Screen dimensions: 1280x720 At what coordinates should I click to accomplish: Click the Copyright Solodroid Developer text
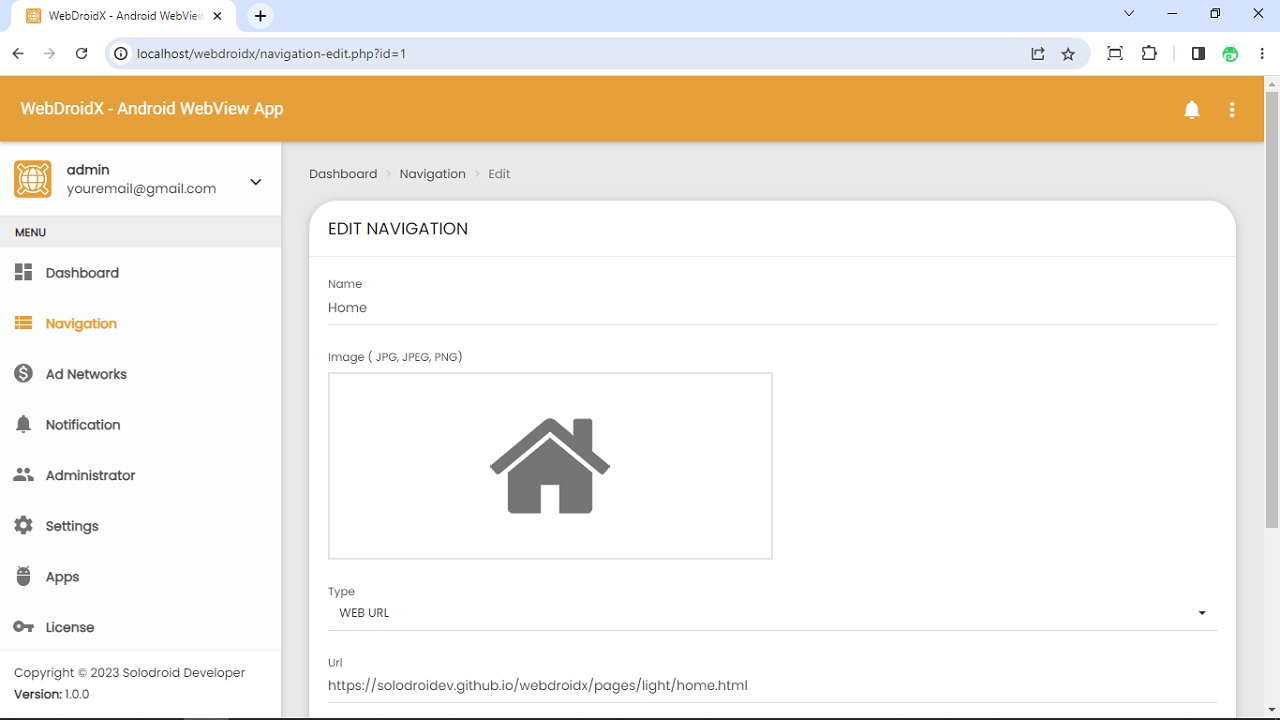[129, 673]
